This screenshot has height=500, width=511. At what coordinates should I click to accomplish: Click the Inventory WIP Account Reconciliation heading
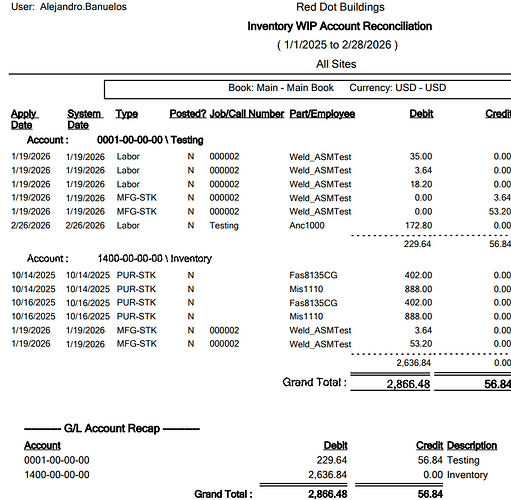340,26
